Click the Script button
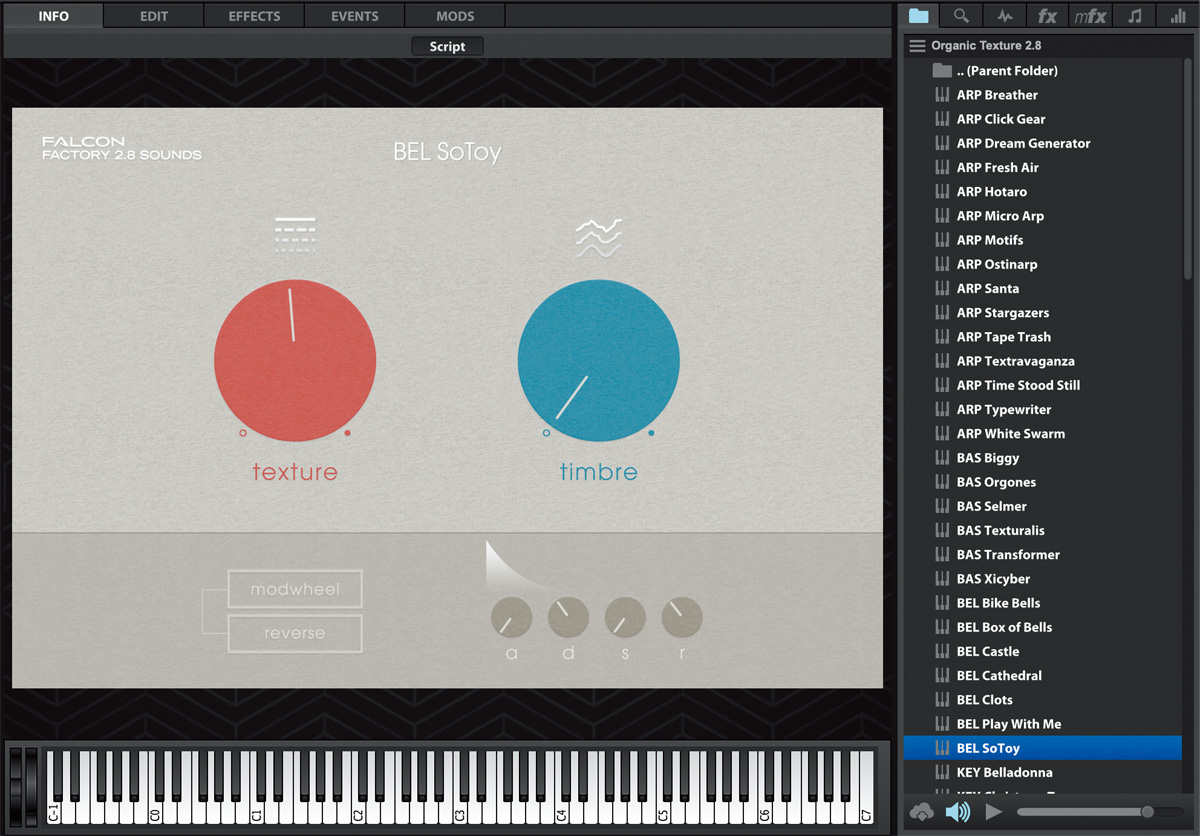Image resolution: width=1200 pixels, height=836 pixels. coord(447,46)
